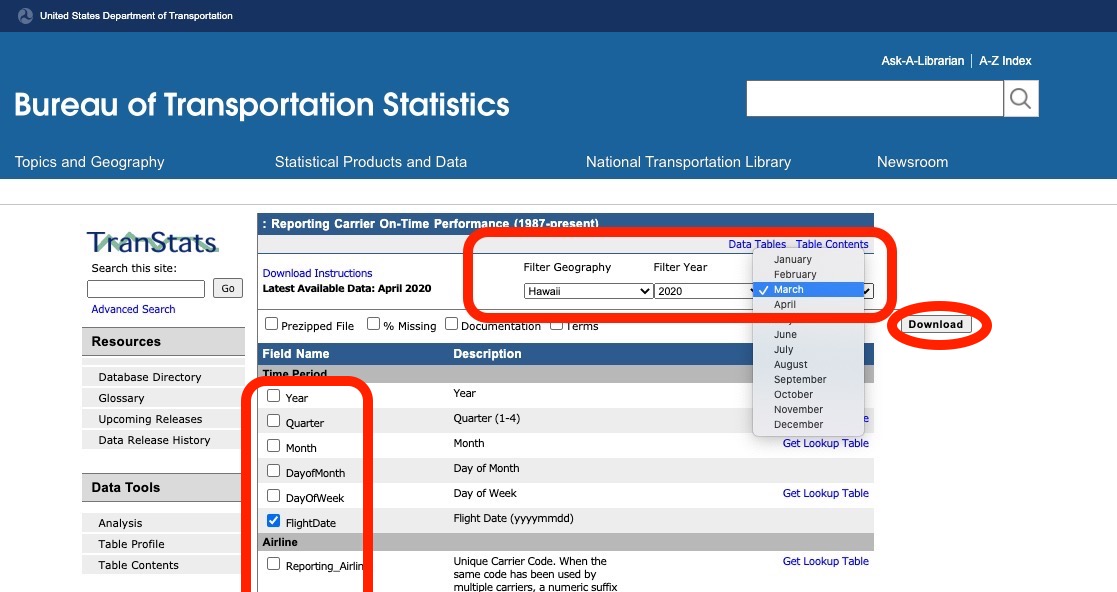This screenshot has height=592, width=1117.
Task: Tick the Month field checkbox
Action: (x=274, y=446)
